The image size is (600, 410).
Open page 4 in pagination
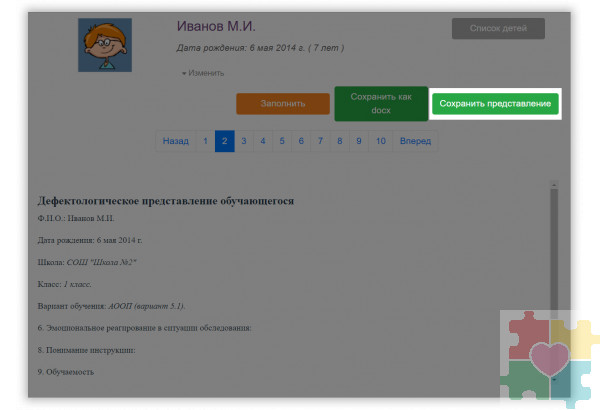[262, 142]
